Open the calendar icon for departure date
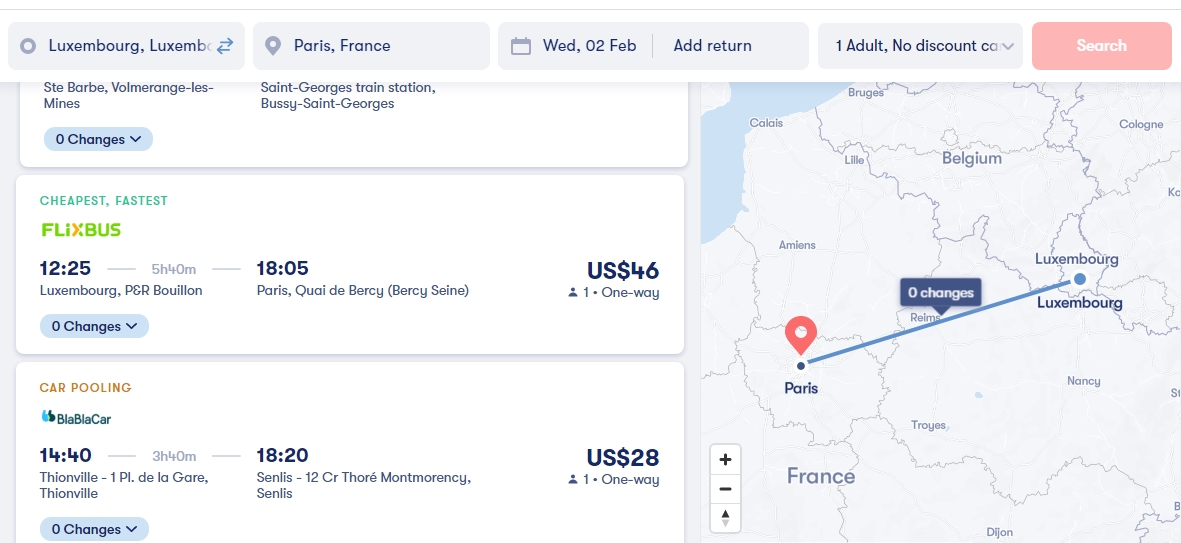Screen dimensions: 1181x543 pos(520,46)
